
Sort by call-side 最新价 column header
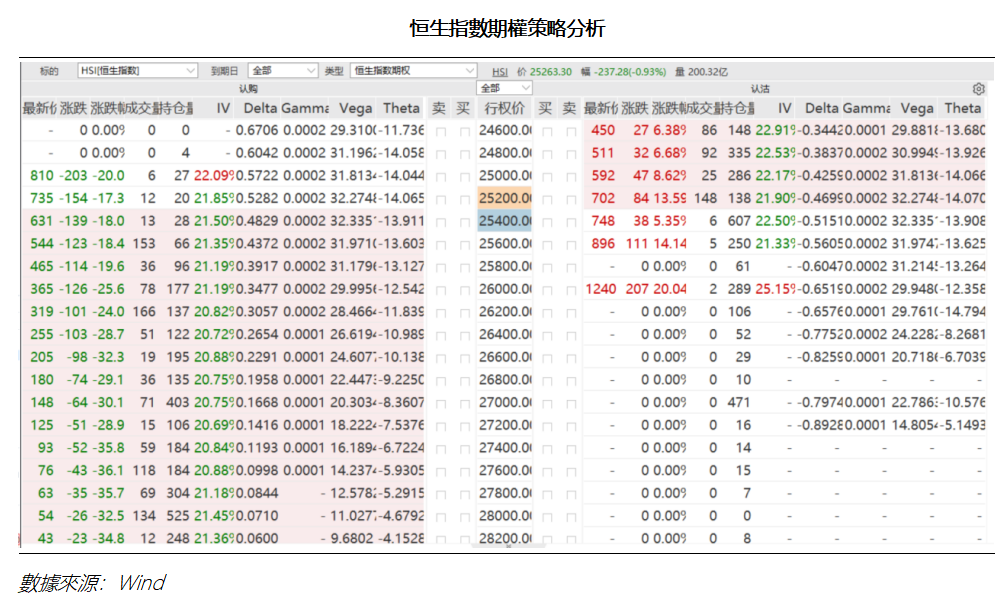pos(40,108)
